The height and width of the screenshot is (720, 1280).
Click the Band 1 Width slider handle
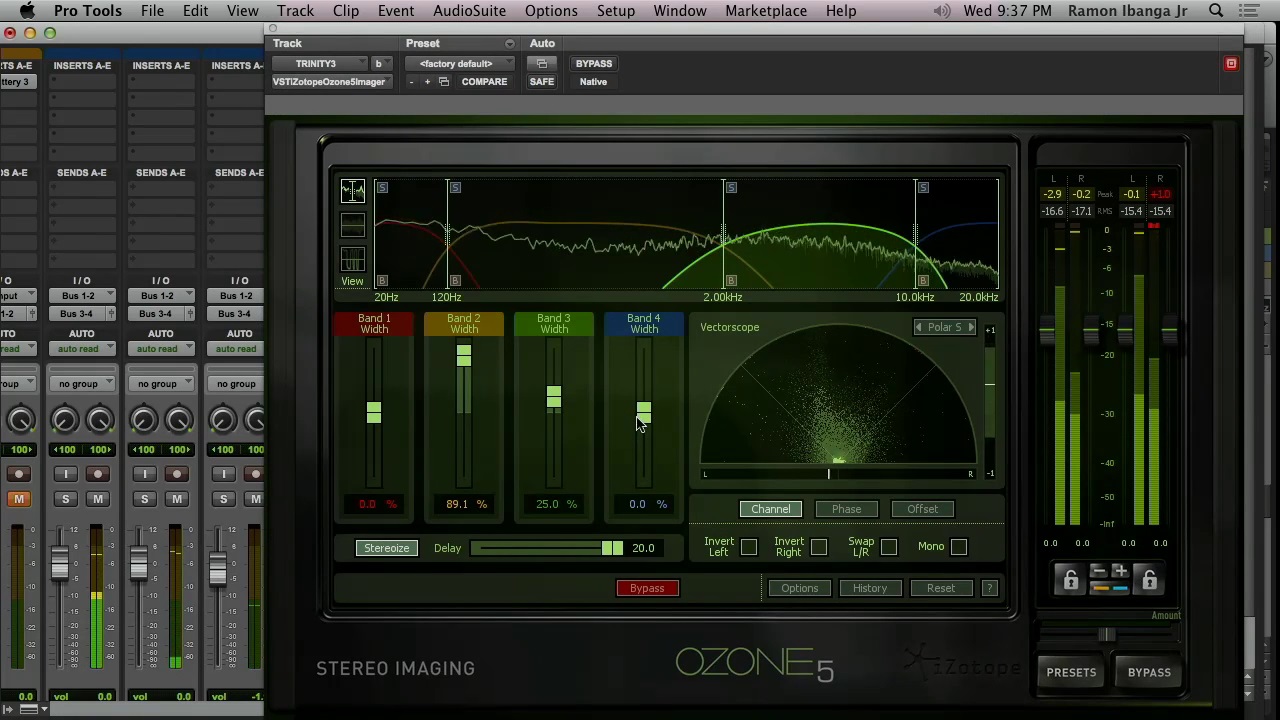374,412
